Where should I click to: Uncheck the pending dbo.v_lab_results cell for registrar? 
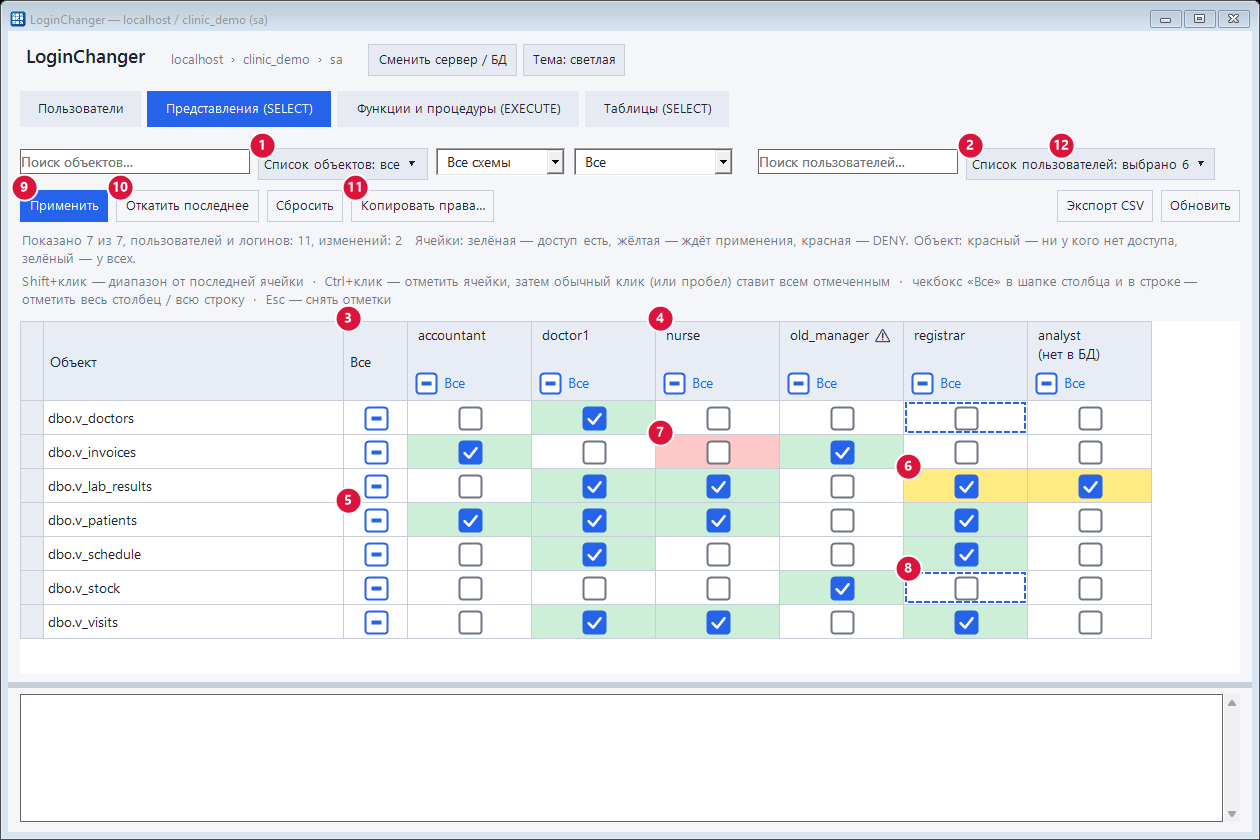(966, 486)
